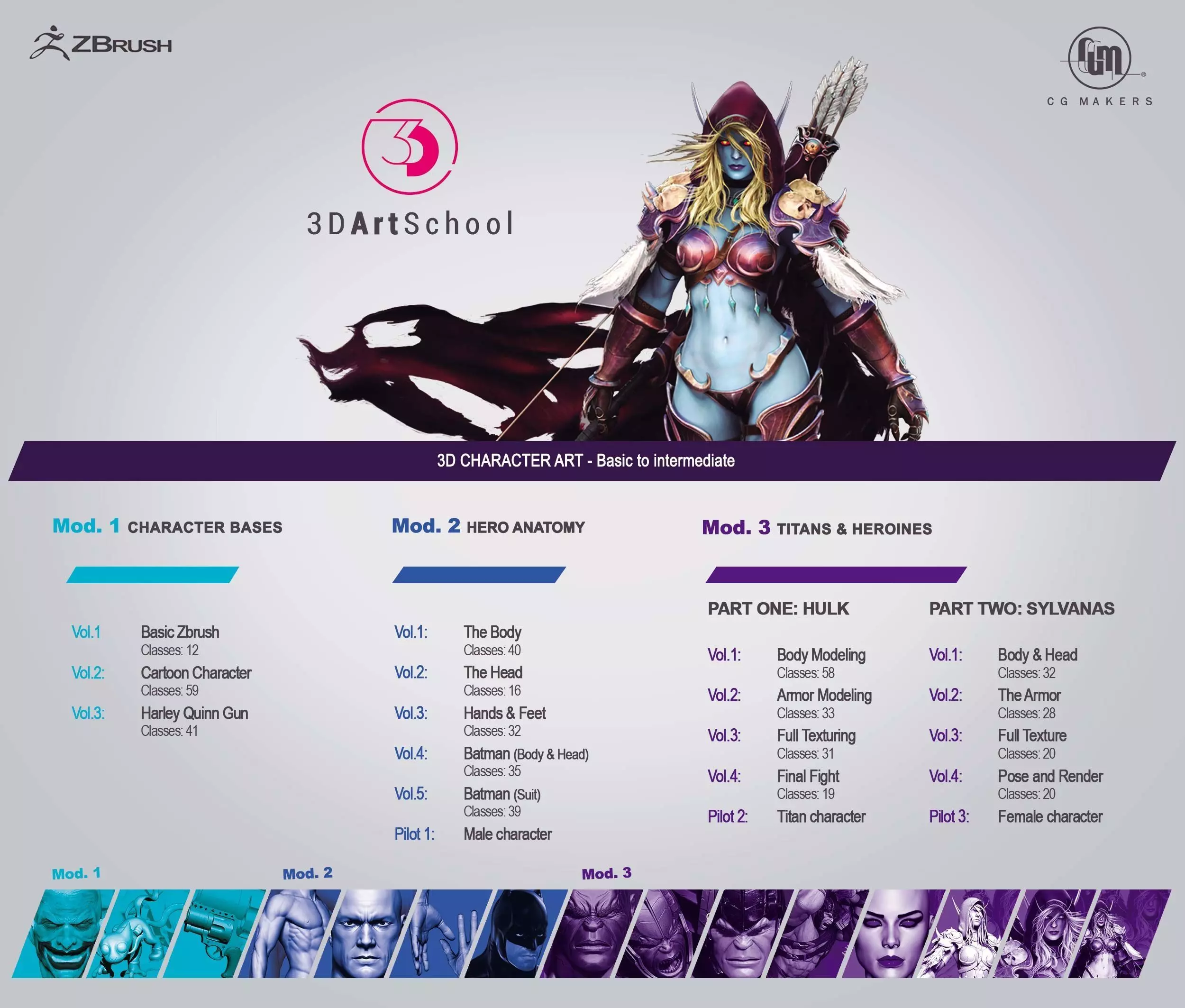Click the helmeted Hulk thumbnail
The image size is (1185, 1008).
point(743,933)
